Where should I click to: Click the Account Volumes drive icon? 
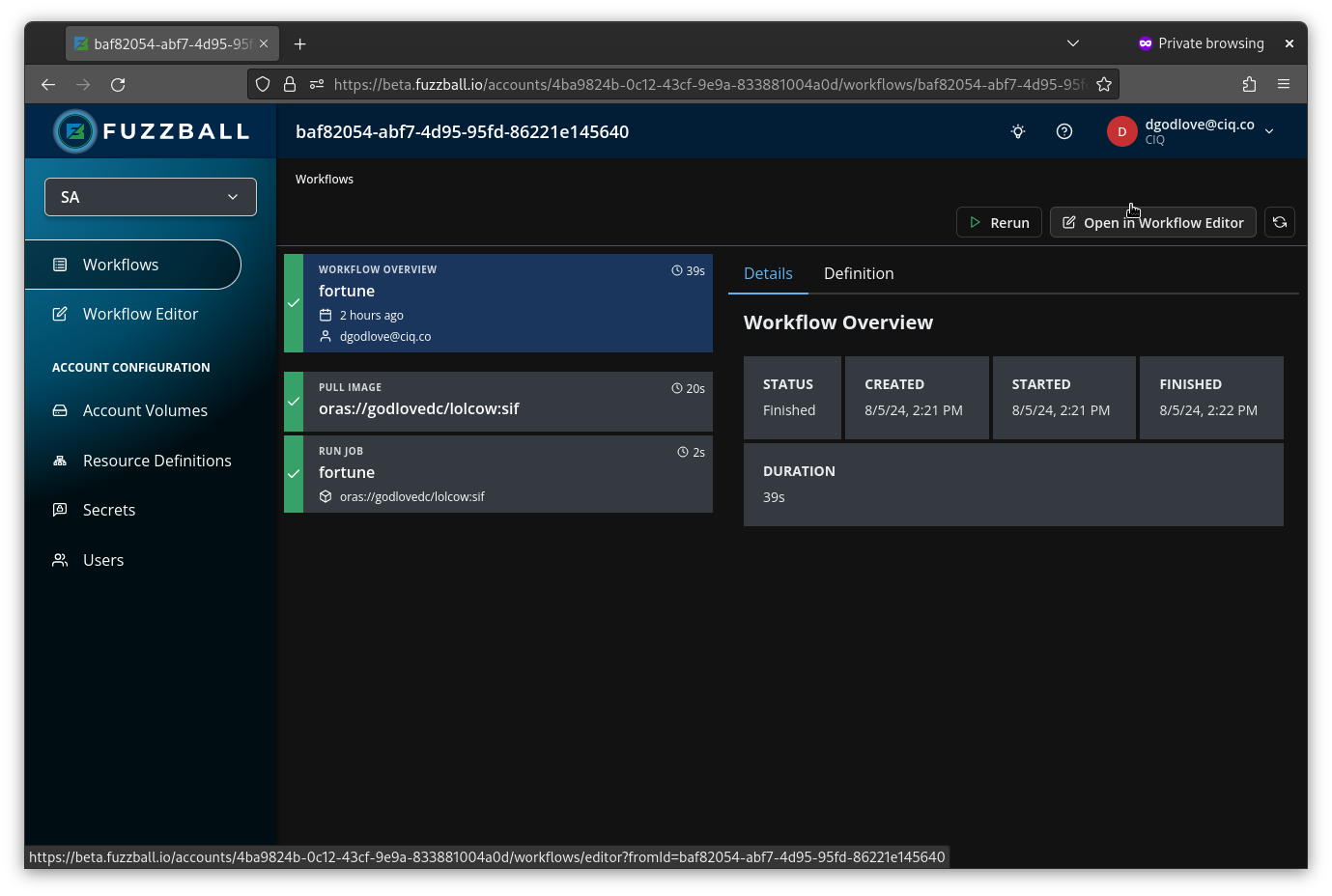60,410
